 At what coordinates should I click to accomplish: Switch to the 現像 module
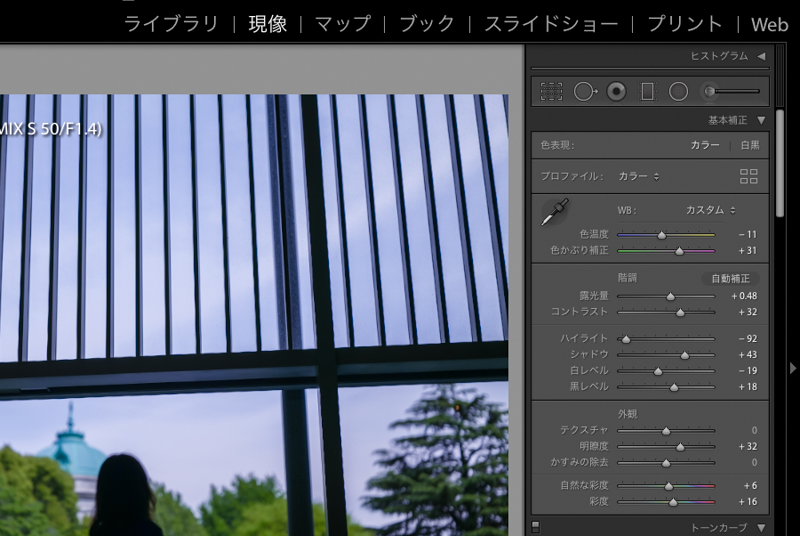(267, 23)
